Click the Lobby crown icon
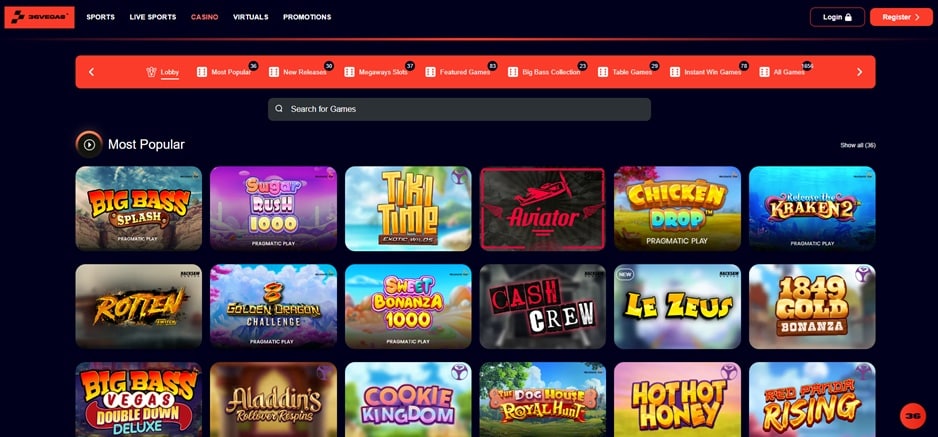The height and width of the screenshot is (437, 938). tap(151, 72)
